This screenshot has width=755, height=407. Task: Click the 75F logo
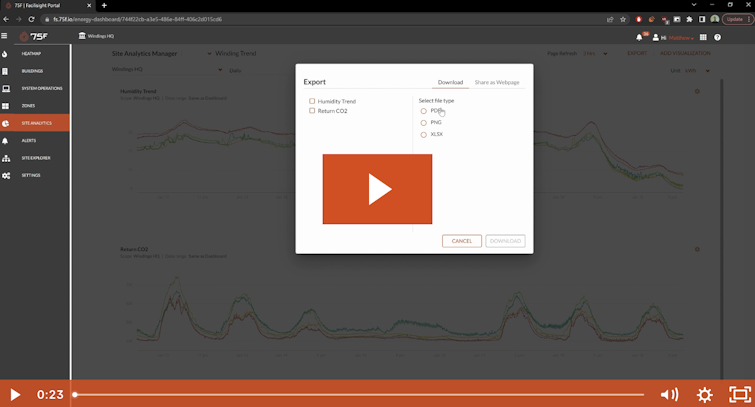click(34, 36)
